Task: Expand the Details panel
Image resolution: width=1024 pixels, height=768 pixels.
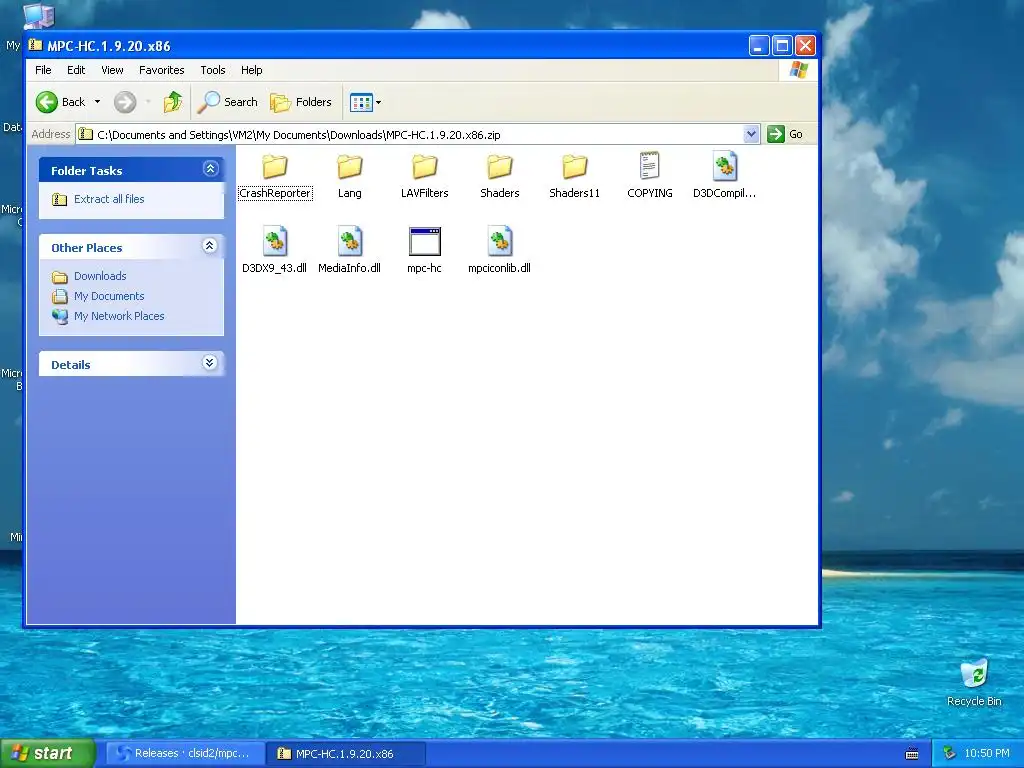Action: click(210, 362)
